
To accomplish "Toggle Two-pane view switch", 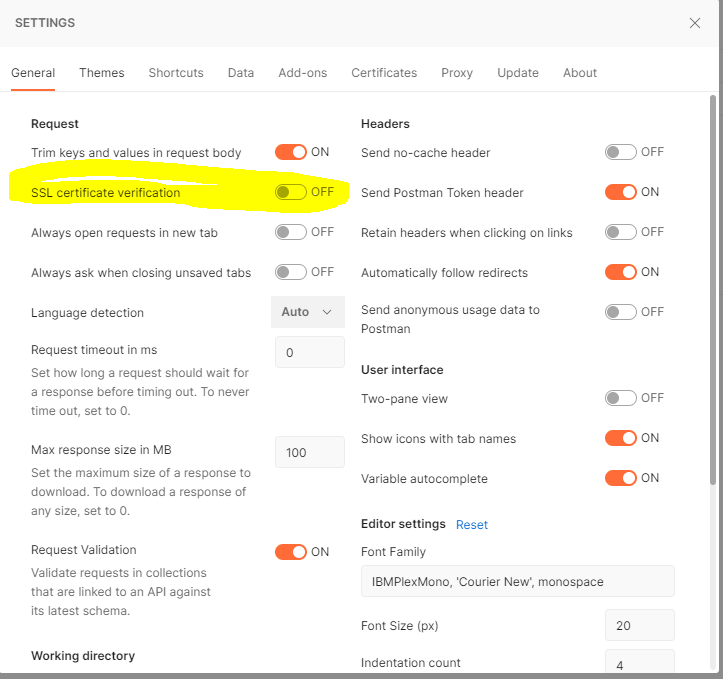I will pyautogui.click(x=621, y=398).
